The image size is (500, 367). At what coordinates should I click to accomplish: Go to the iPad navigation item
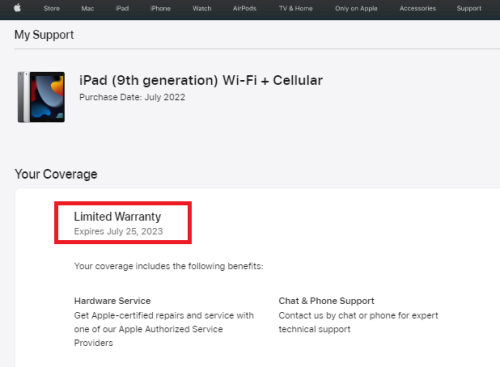(122, 9)
